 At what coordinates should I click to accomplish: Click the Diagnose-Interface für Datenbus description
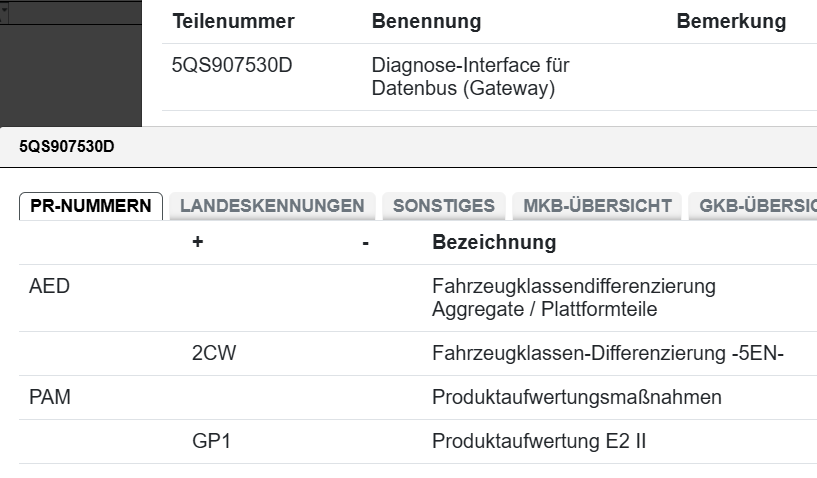[470, 77]
